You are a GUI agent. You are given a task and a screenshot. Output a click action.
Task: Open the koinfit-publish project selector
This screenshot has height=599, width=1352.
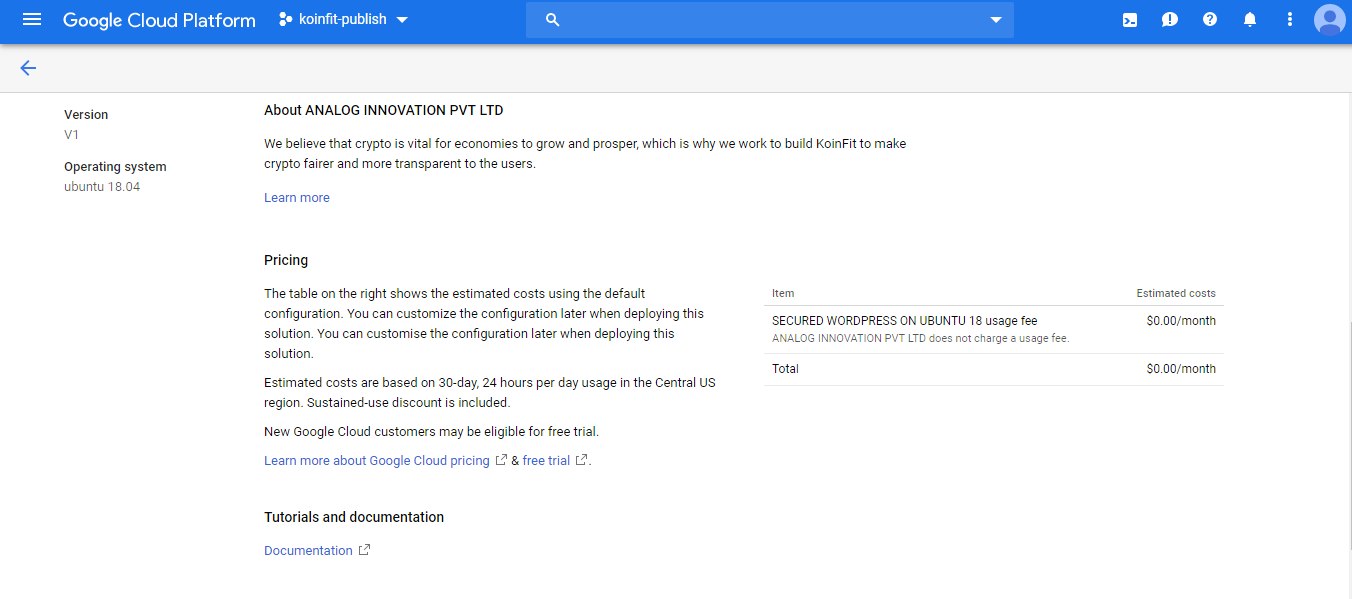[x=343, y=20]
